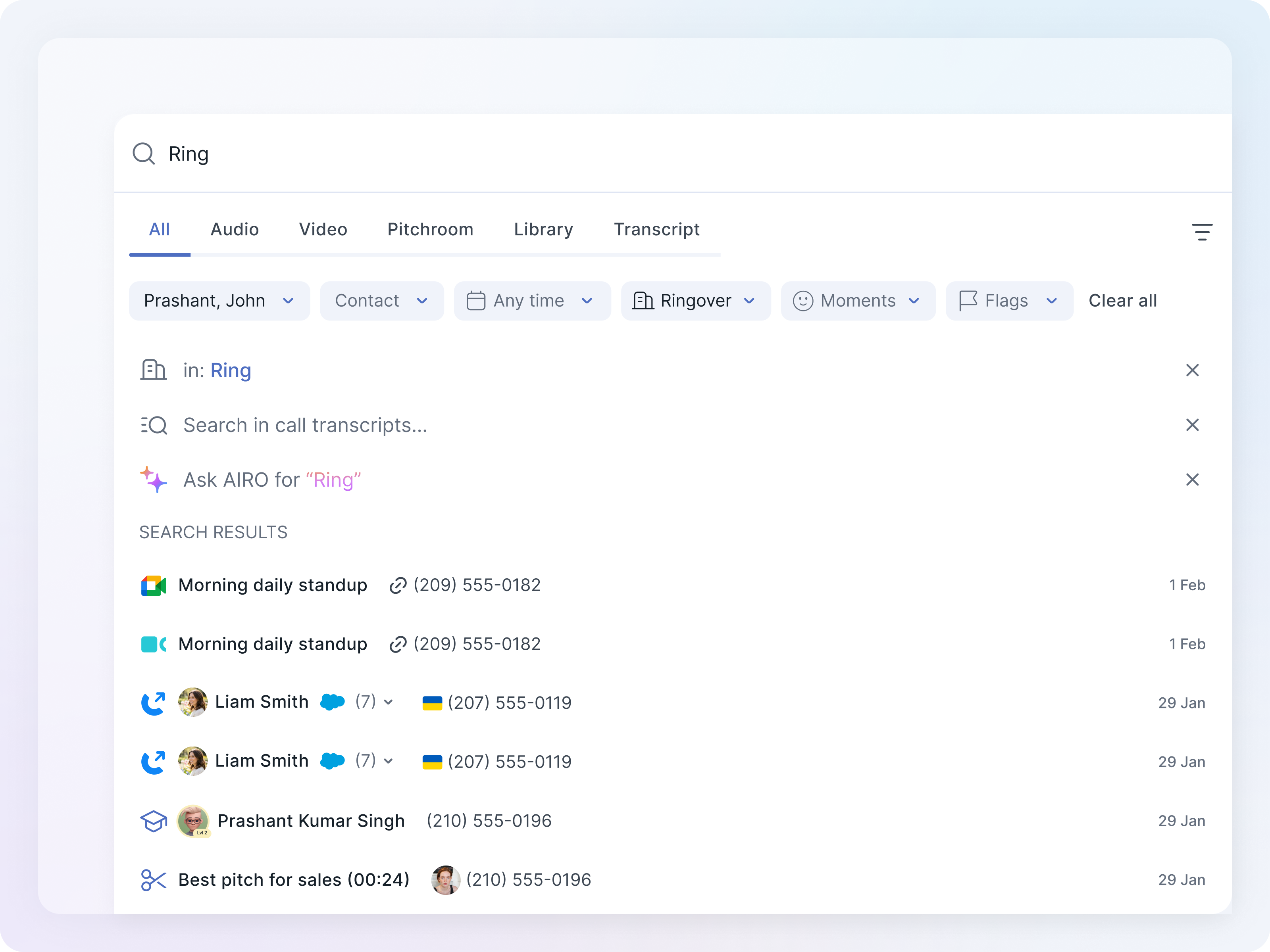Click the Google Meet icon on first standup
This screenshot has height=952, width=1270.
pos(153,585)
